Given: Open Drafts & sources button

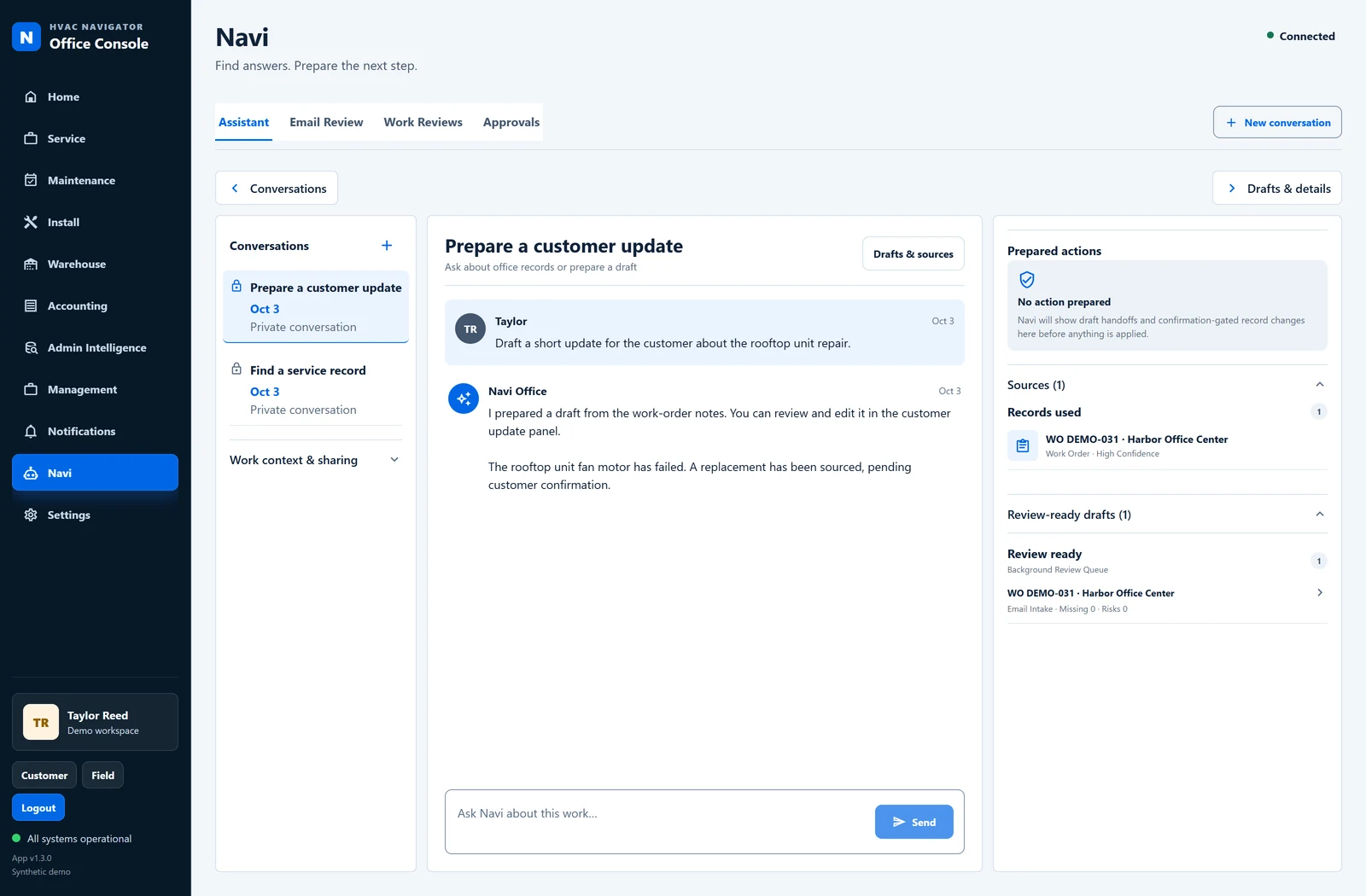Looking at the screenshot, I should pyautogui.click(x=914, y=253).
